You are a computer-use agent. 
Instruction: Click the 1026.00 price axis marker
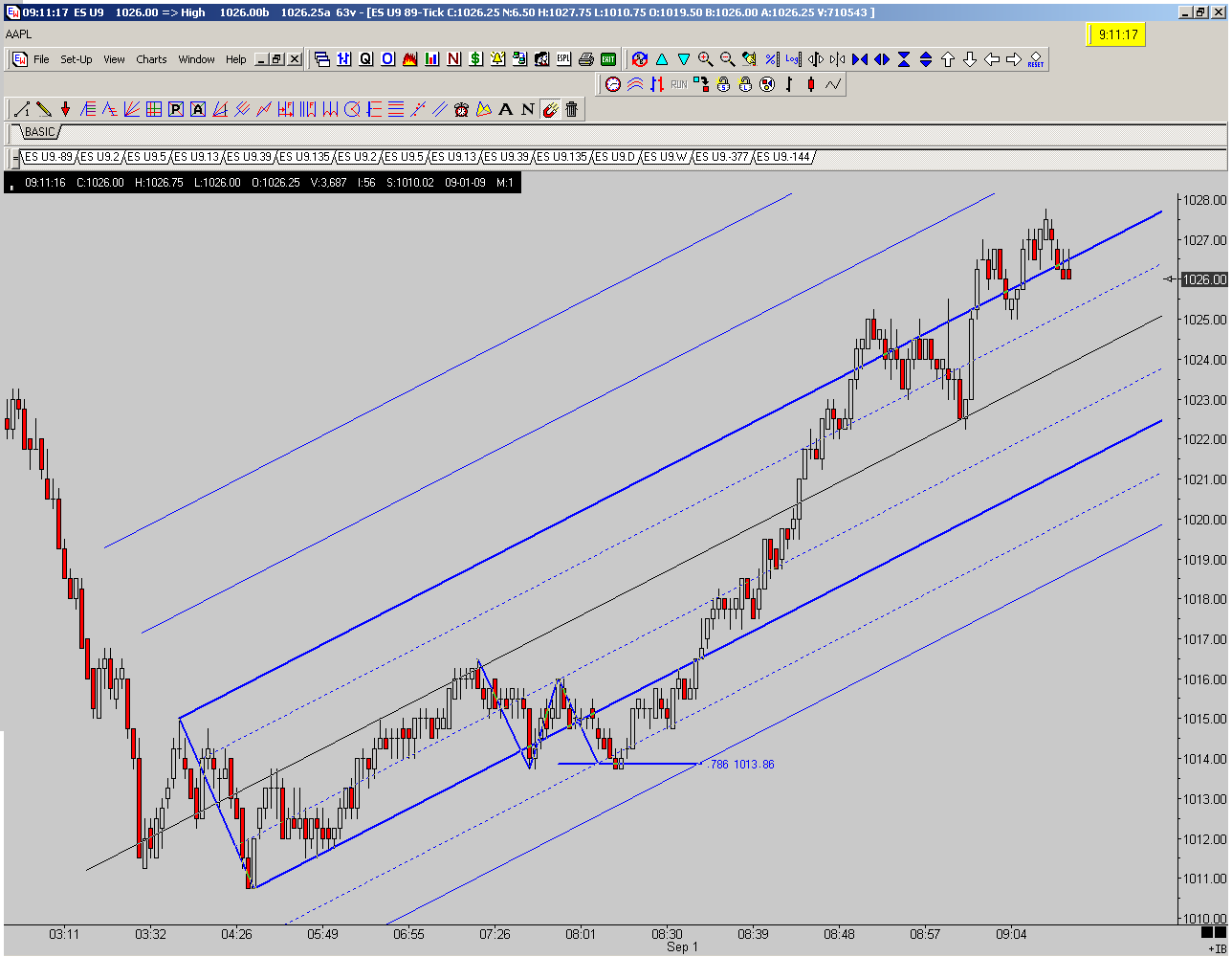[1203, 279]
